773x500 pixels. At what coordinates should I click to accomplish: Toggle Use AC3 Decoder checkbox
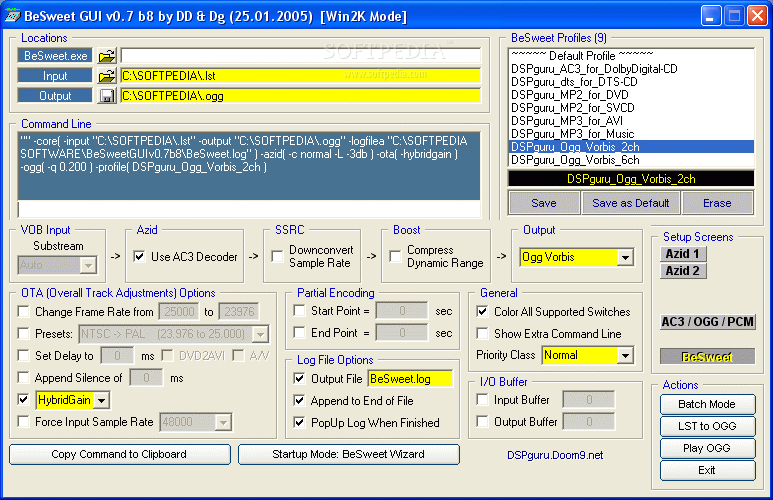140,256
